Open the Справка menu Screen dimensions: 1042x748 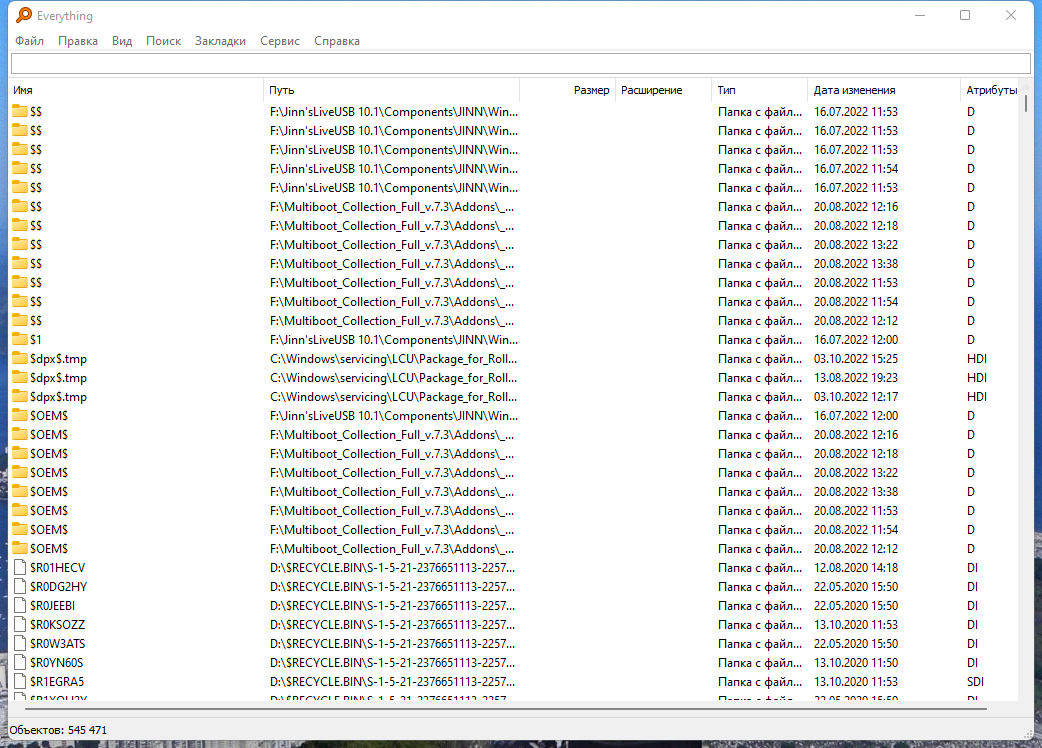337,41
